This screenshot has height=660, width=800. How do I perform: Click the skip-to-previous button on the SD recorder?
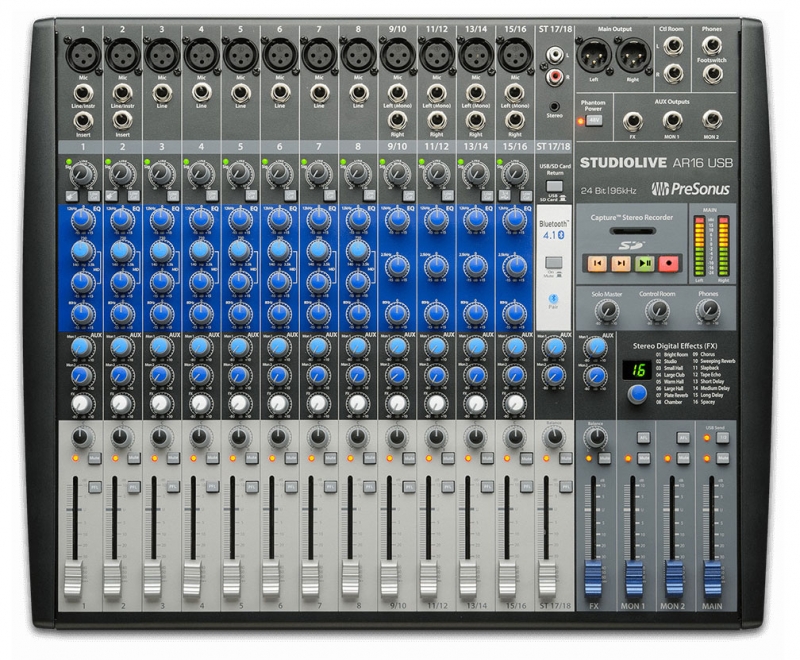point(597,263)
